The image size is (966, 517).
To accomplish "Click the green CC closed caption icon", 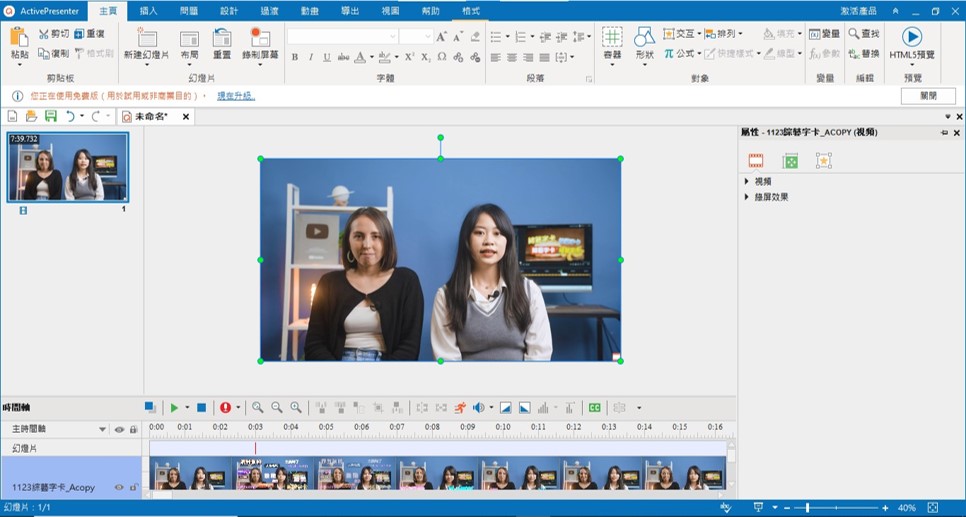I will point(594,408).
